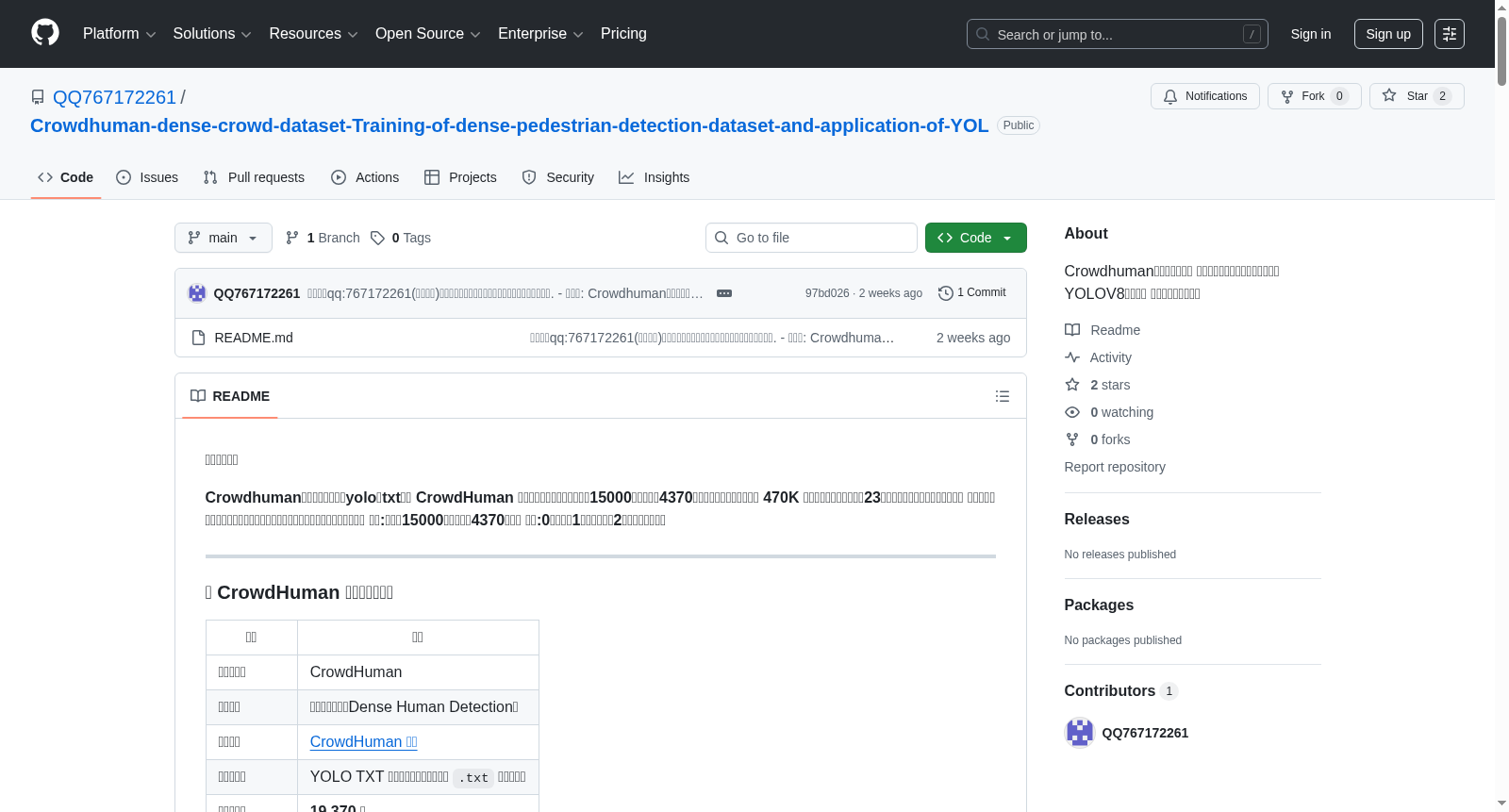Expand the Enterprise menu
Image resolution: width=1509 pixels, height=812 pixels.
tap(540, 34)
